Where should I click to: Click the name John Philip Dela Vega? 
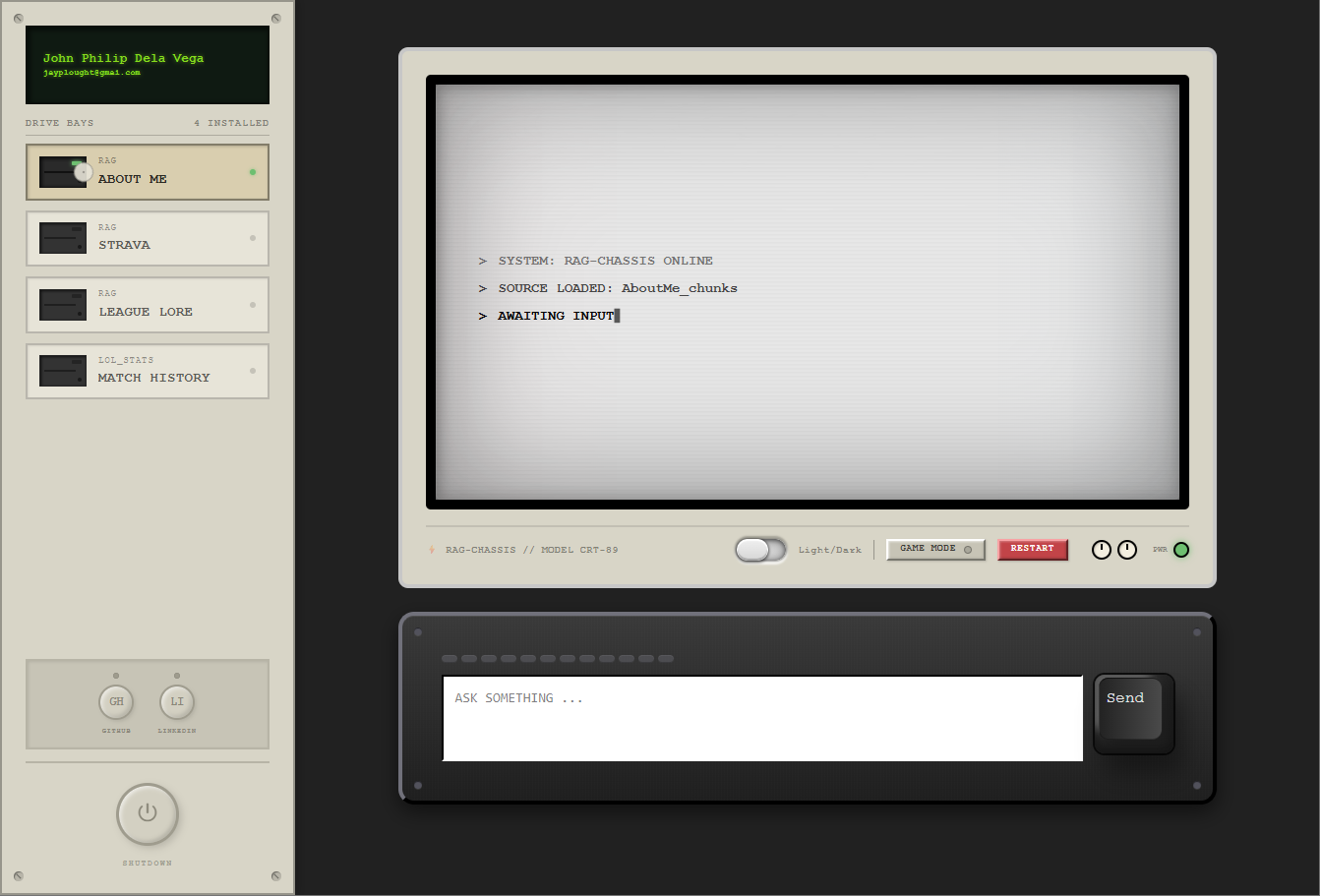point(123,58)
